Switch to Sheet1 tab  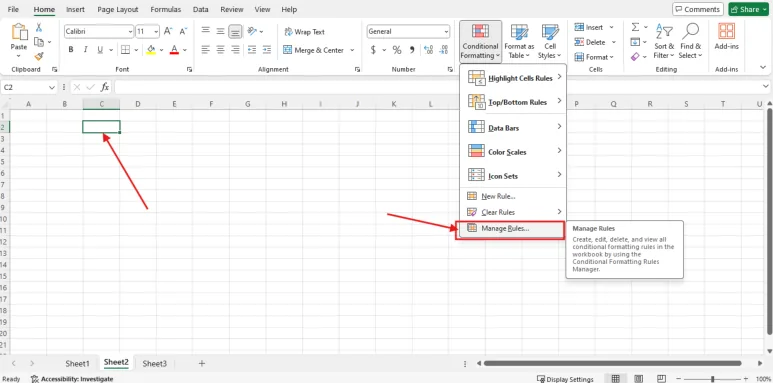pyautogui.click(x=78, y=364)
